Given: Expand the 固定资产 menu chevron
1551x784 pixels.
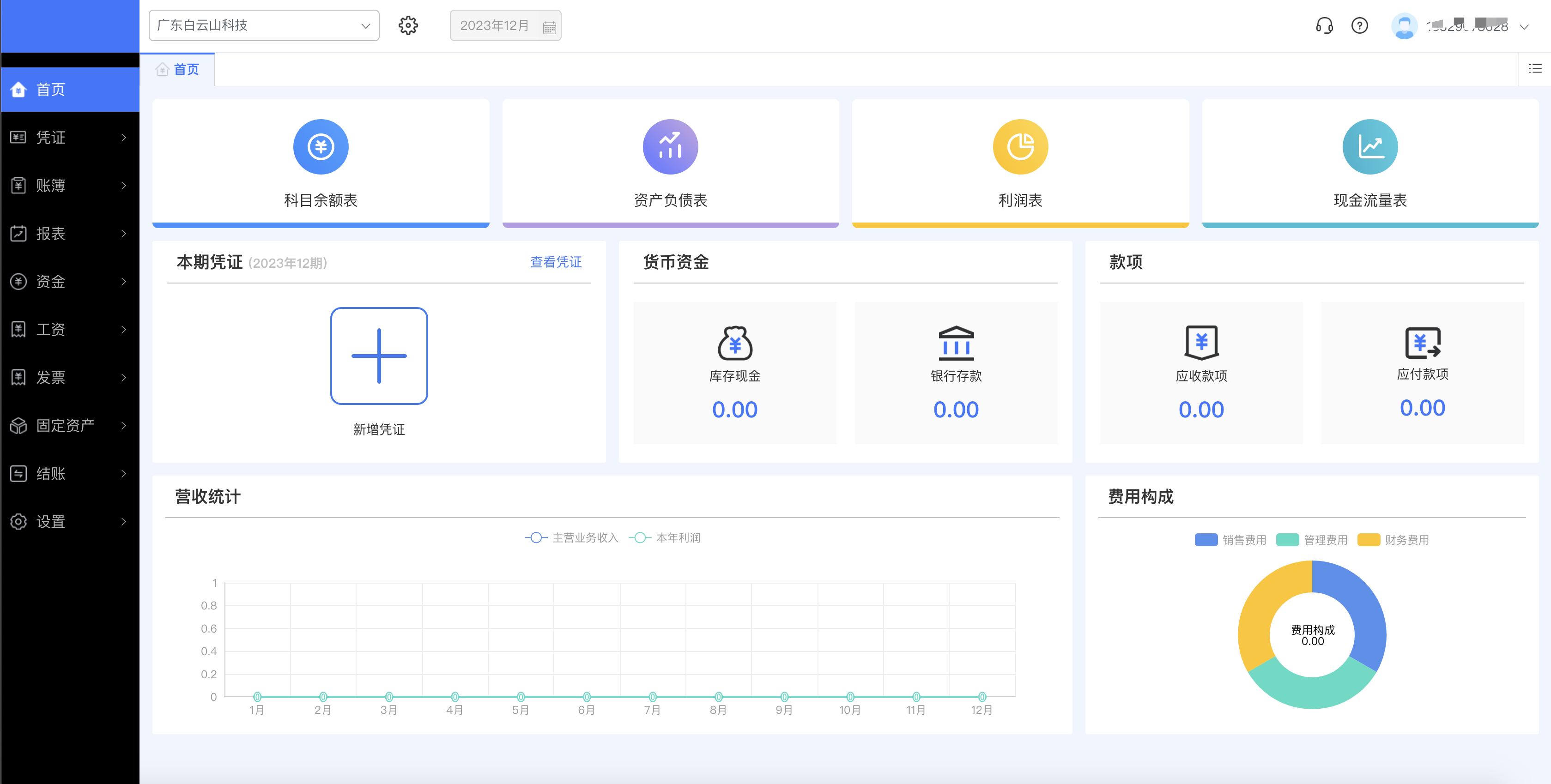Looking at the screenshot, I should pos(123,425).
